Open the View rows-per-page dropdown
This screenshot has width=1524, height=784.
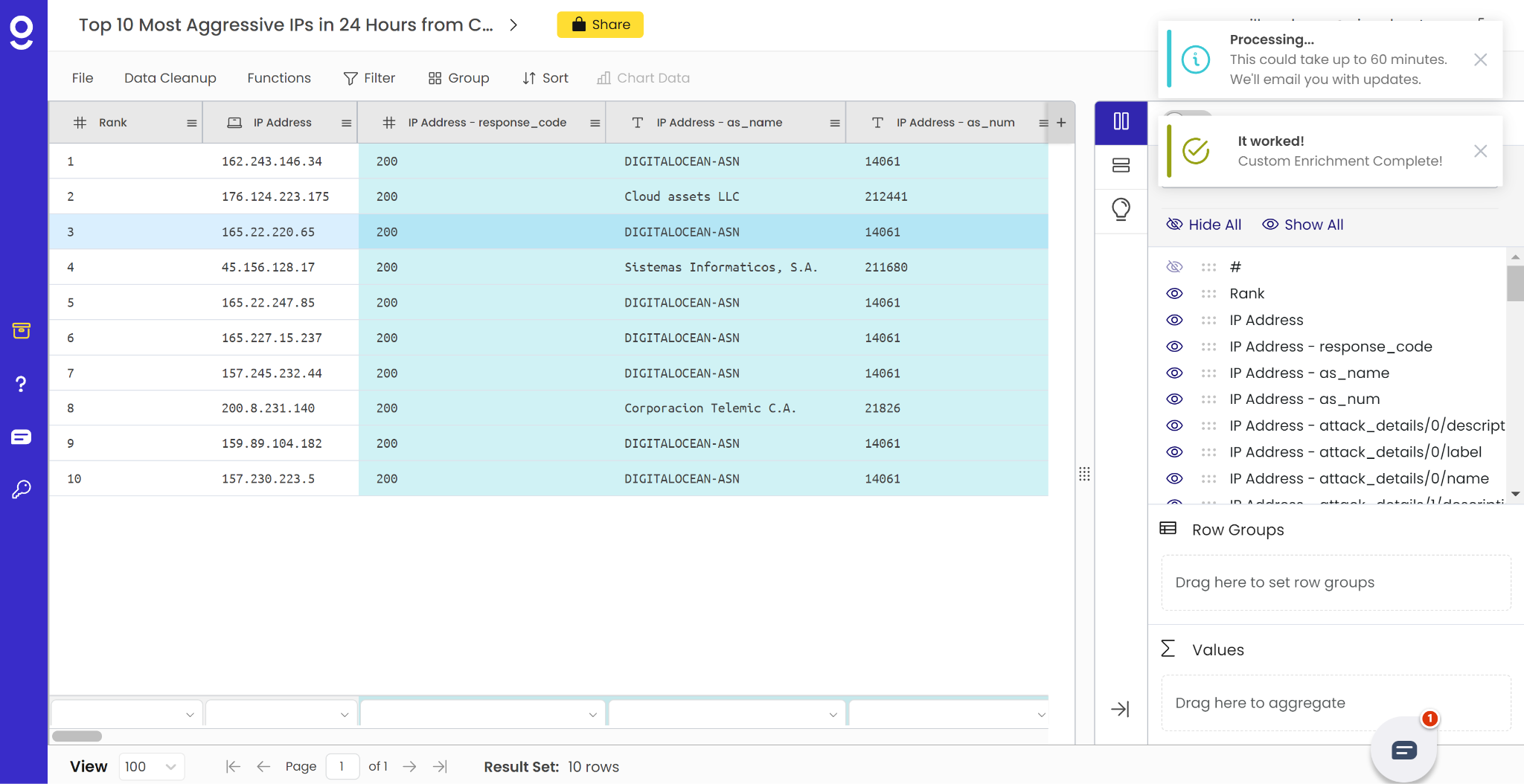[151, 767]
